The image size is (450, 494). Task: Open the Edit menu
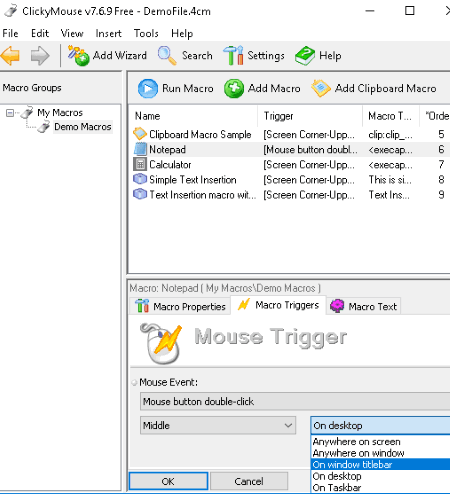tap(40, 33)
